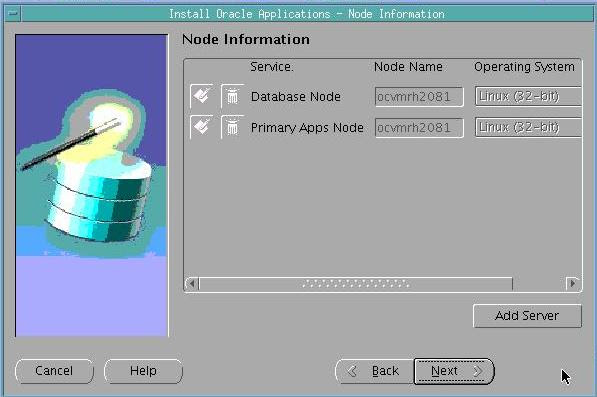Click the Add Server button
The width and height of the screenshot is (597, 397).
[x=527, y=316]
